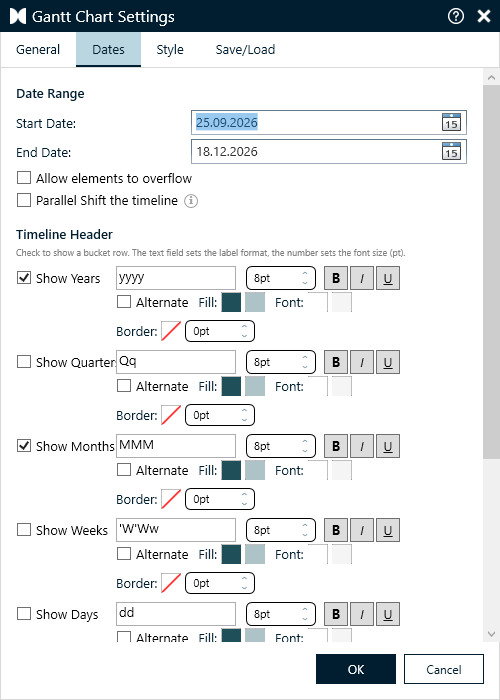Open the Quarters font size 8pt spinner
Viewport: 500px width, 700px height.
click(x=281, y=362)
